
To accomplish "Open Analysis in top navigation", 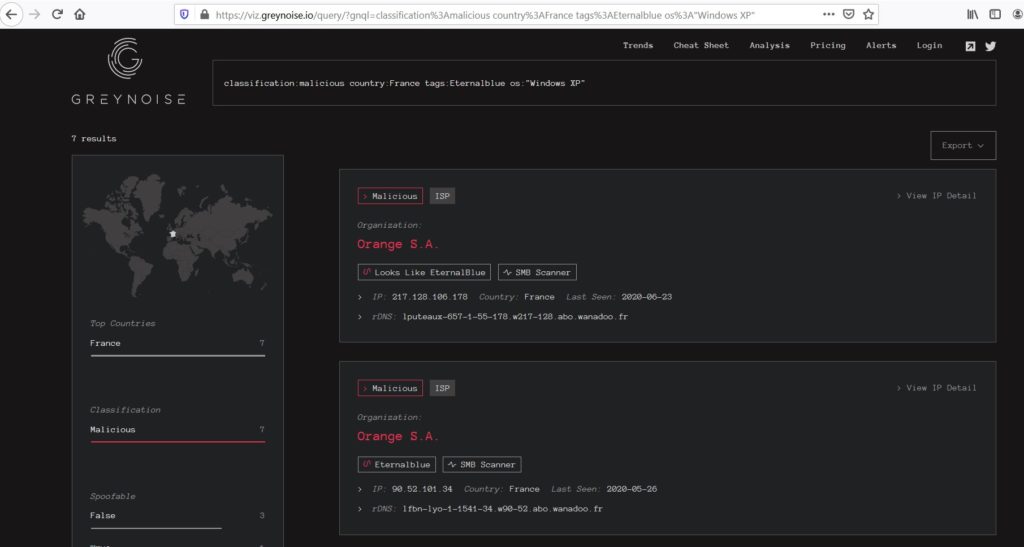I will pyautogui.click(x=769, y=46).
